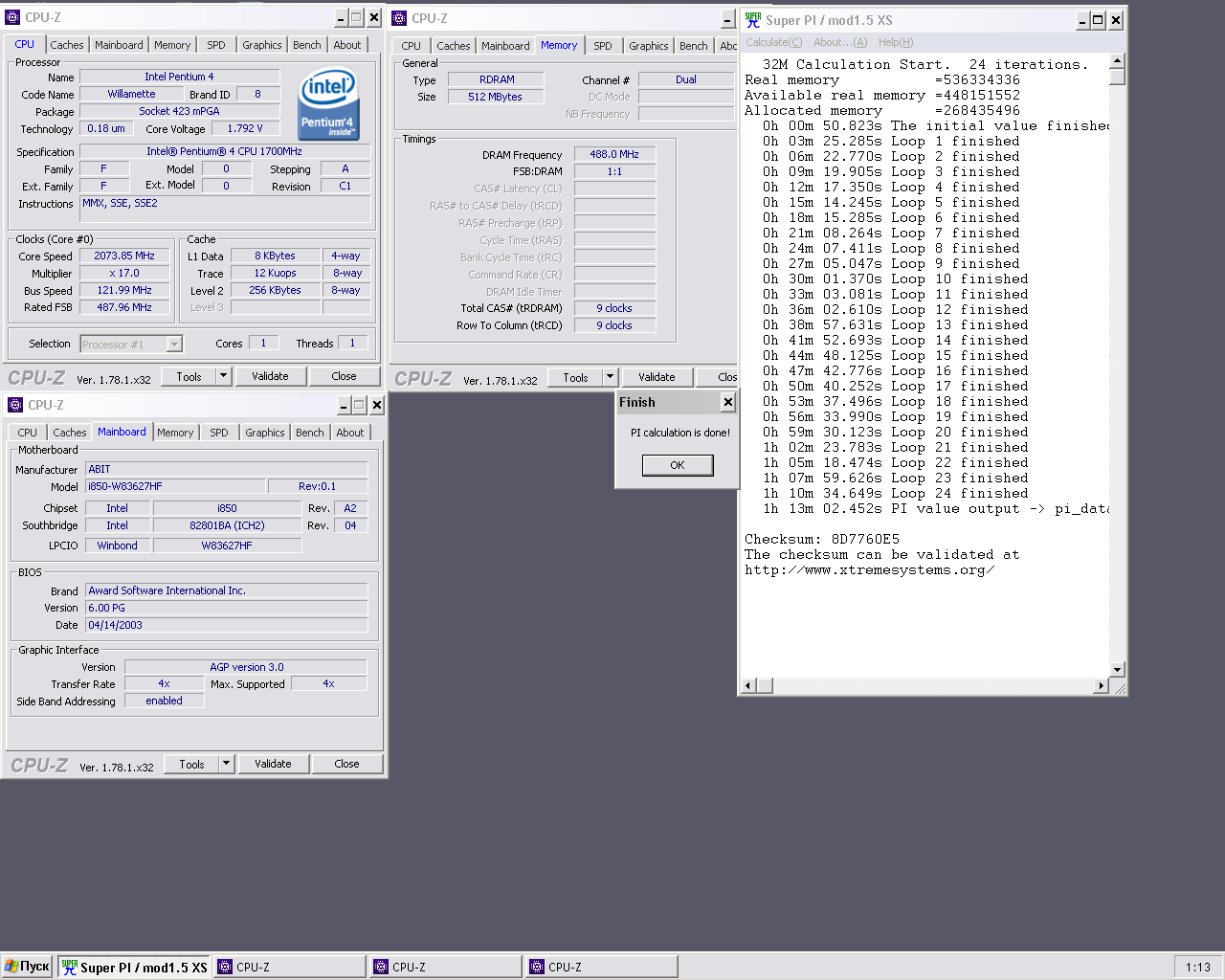Minimize the CPU-Z Mainboard window
1225x980 pixels.
point(345,406)
